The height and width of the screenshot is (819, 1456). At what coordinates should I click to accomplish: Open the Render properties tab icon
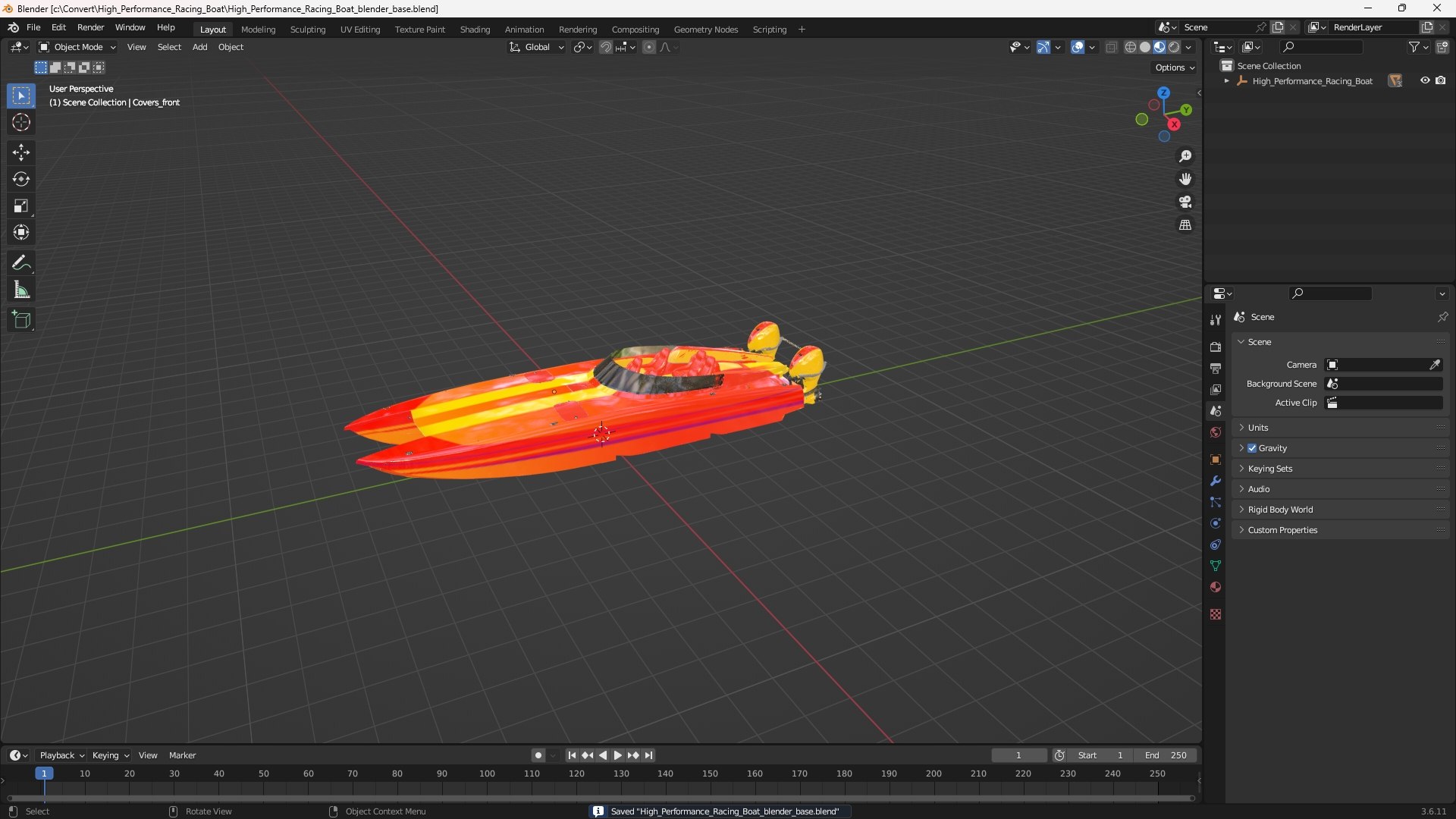[1216, 347]
